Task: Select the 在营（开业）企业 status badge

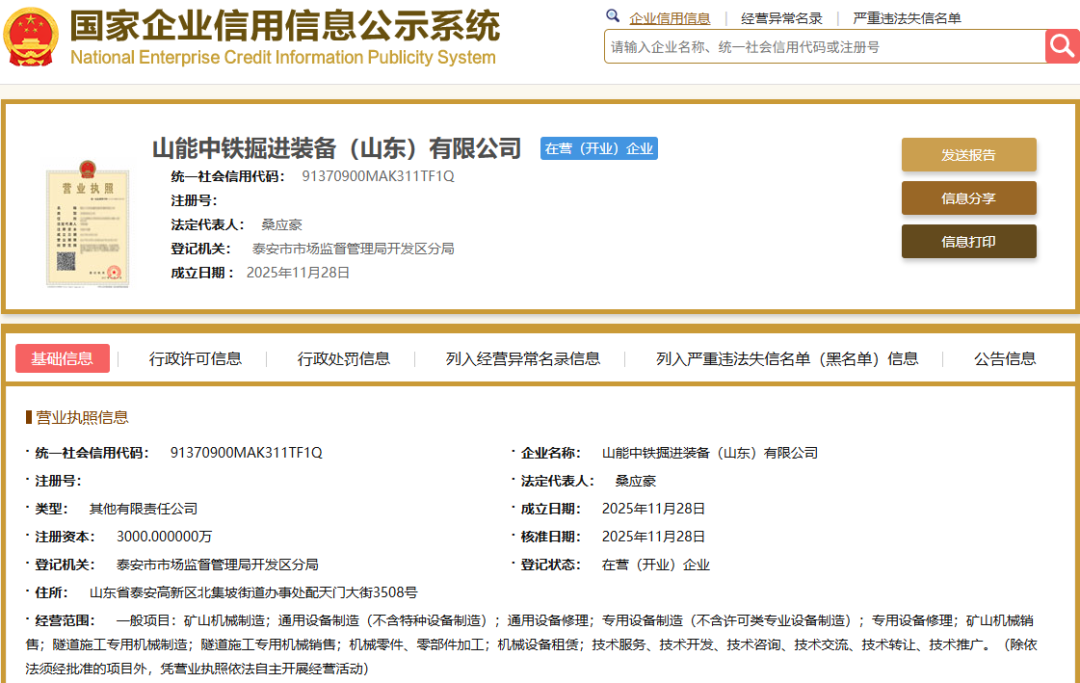Action: 598,148
